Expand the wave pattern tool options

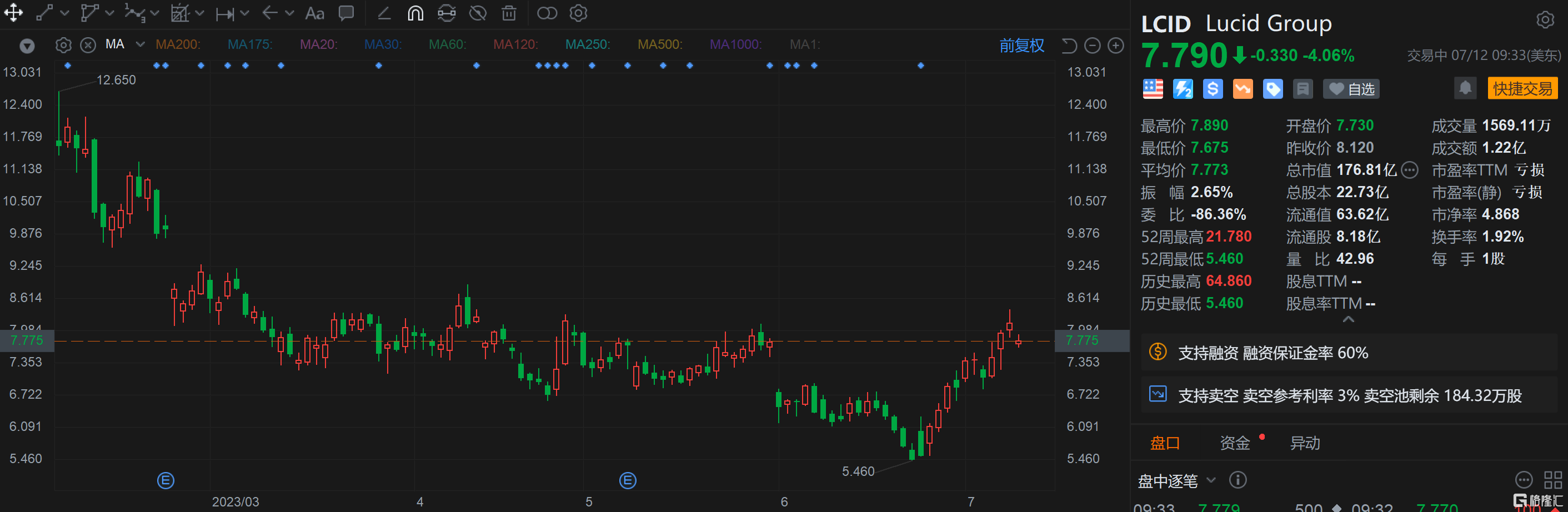coord(154,13)
